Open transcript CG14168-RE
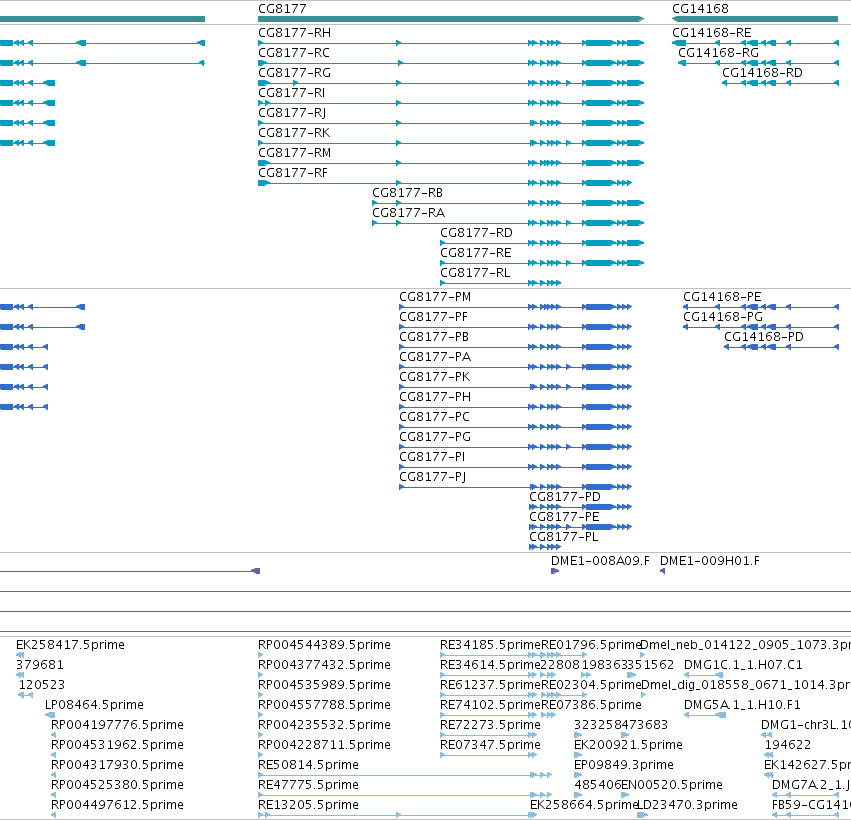Screen dimensions: 851x820 coord(712,33)
